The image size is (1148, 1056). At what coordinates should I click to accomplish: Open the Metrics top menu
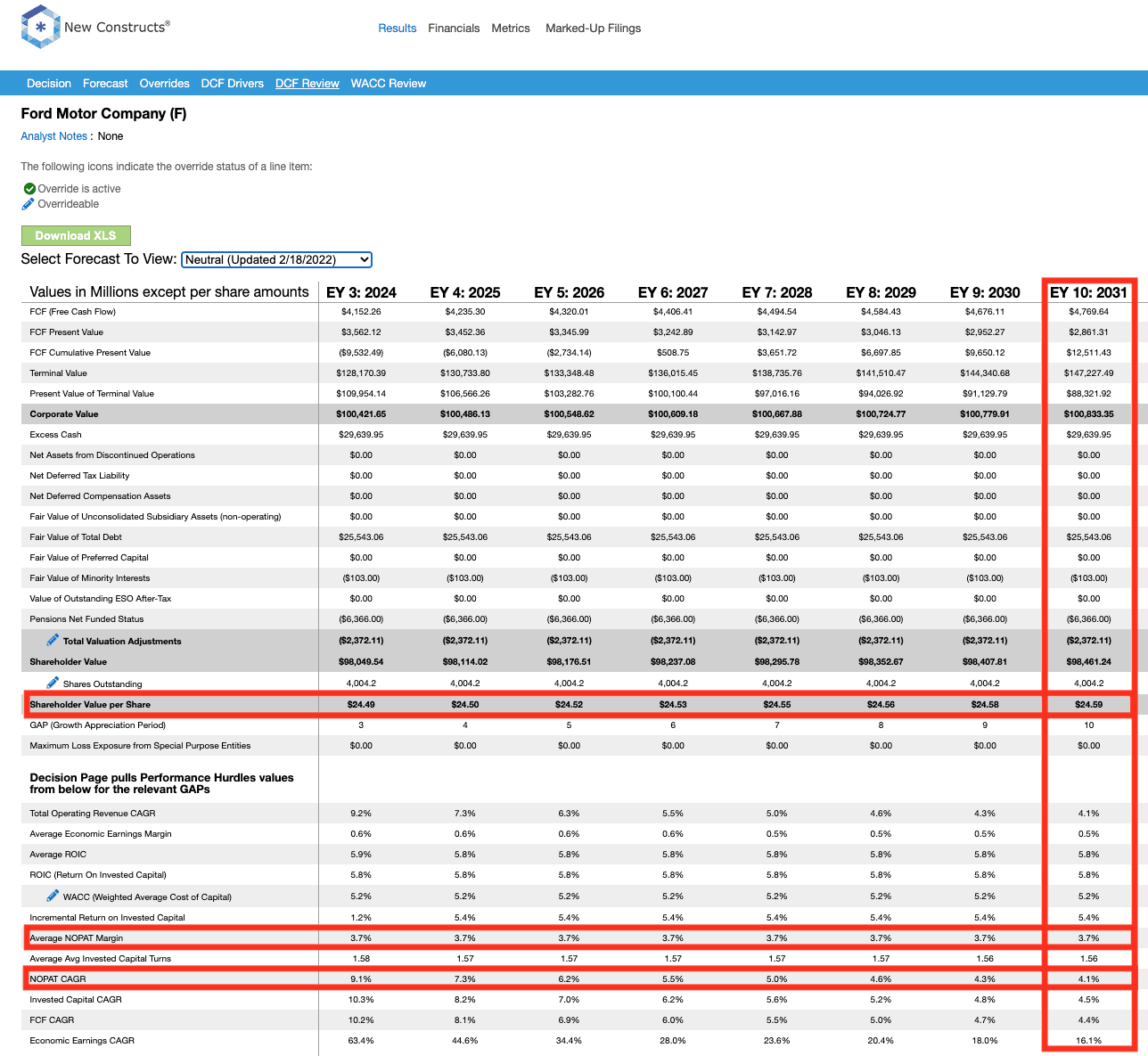pyautogui.click(x=511, y=29)
